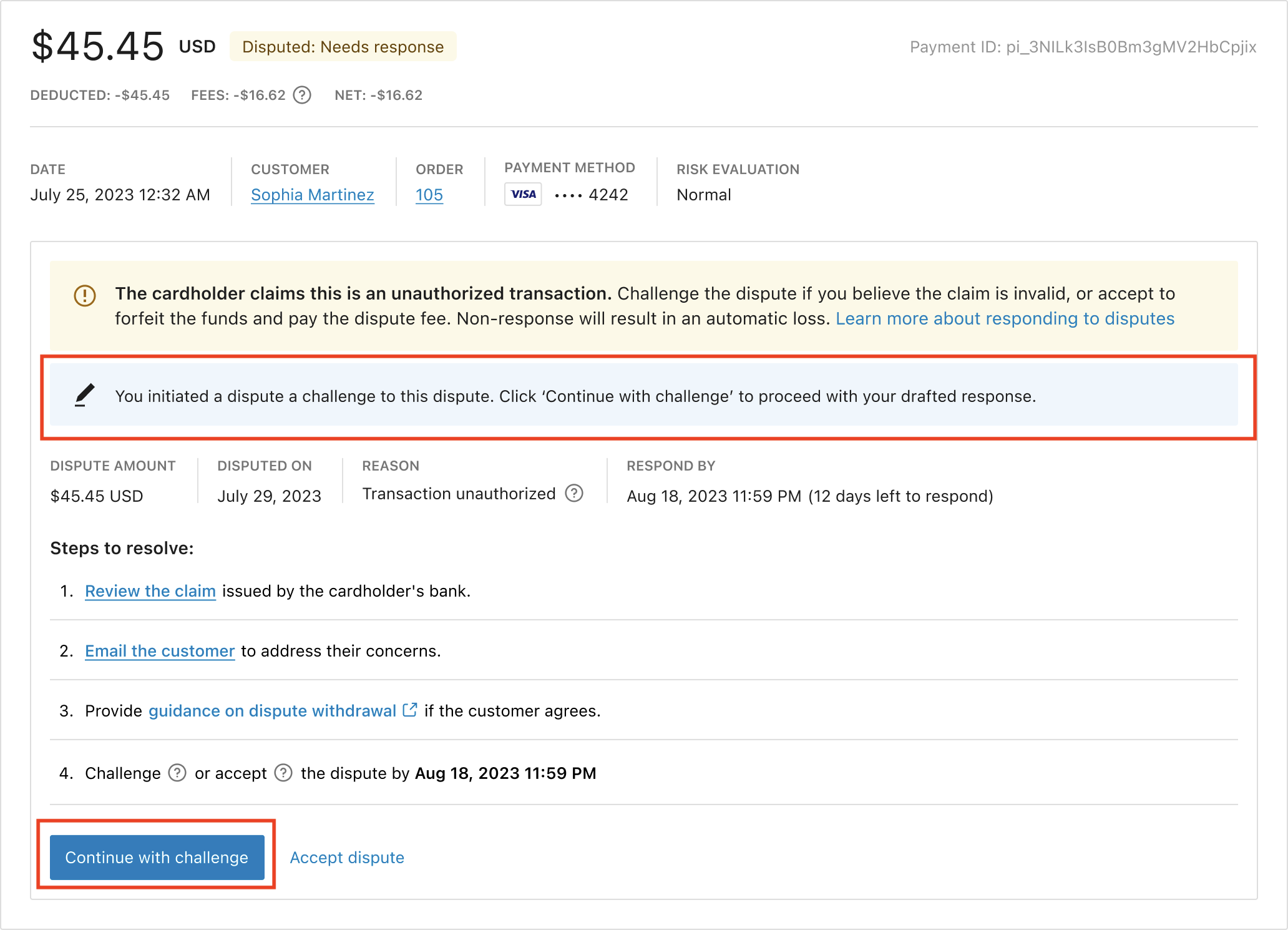Viewport: 1288px width, 930px height.
Task: Click the dispute amount $45.45 USD
Action: point(97,496)
